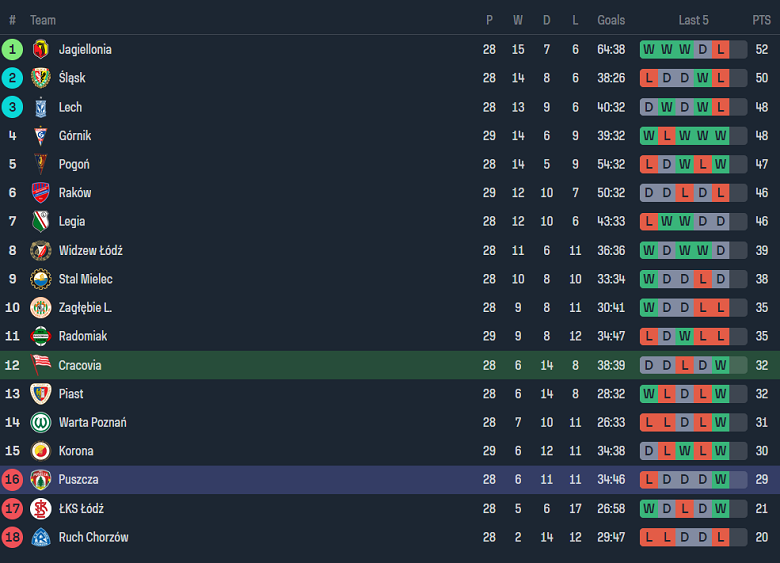Click the Warta Poznań club crest icon
Viewport: 780px width, 563px height.
pos(40,422)
